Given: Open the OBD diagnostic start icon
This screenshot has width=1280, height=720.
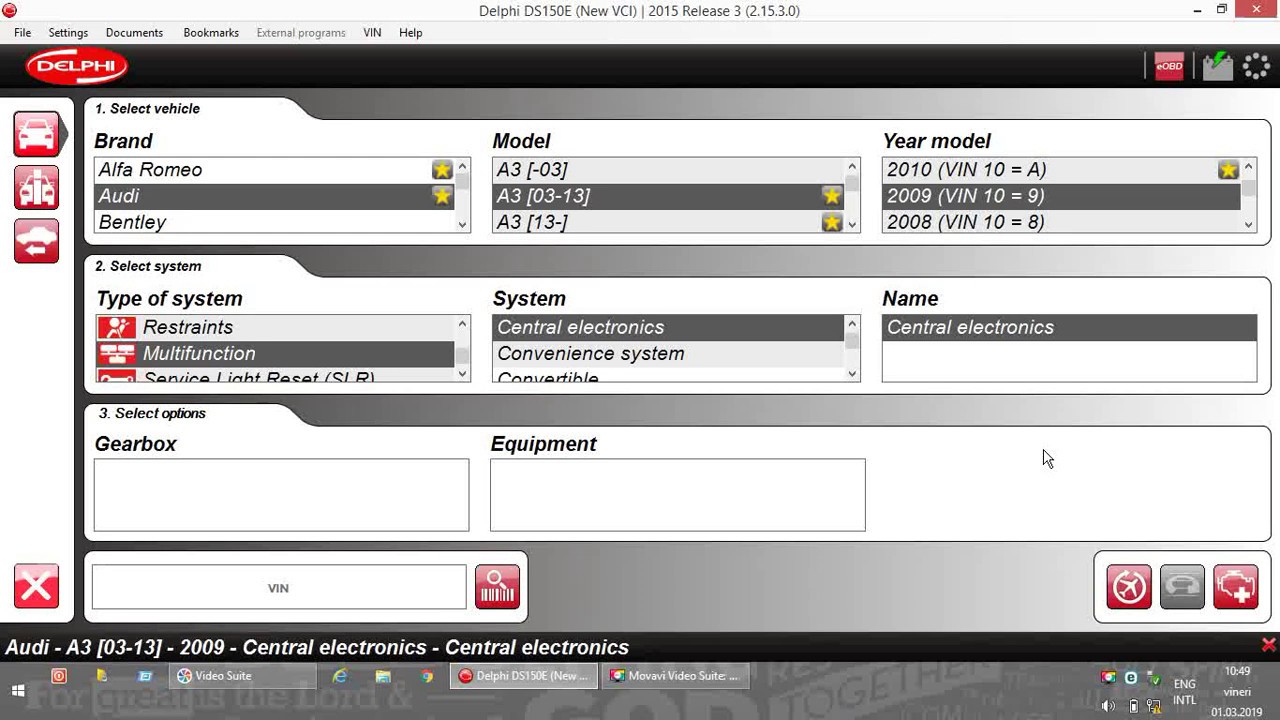Looking at the screenshot, I should (1129, 587).
